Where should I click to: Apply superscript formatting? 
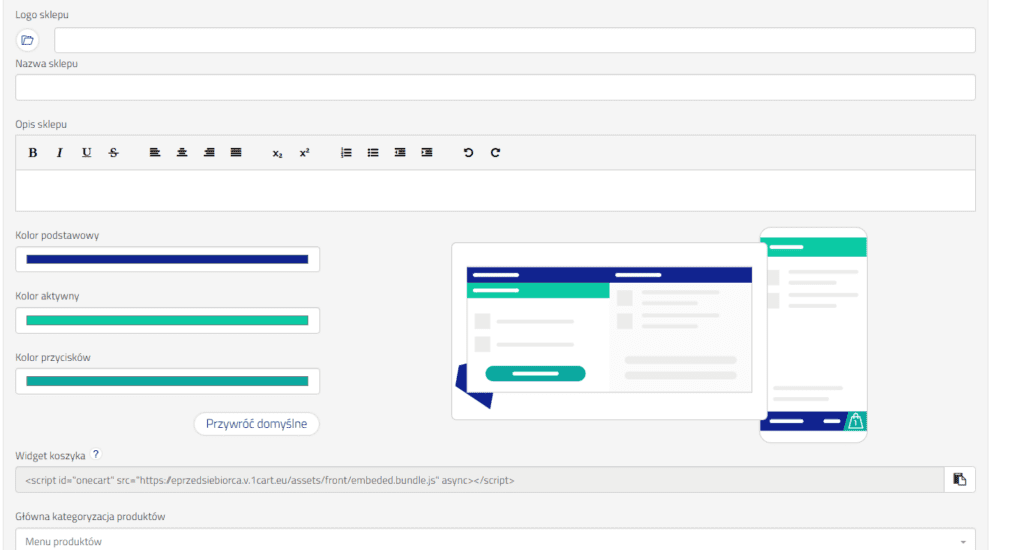pyautogui.click(x=304, y=153)
